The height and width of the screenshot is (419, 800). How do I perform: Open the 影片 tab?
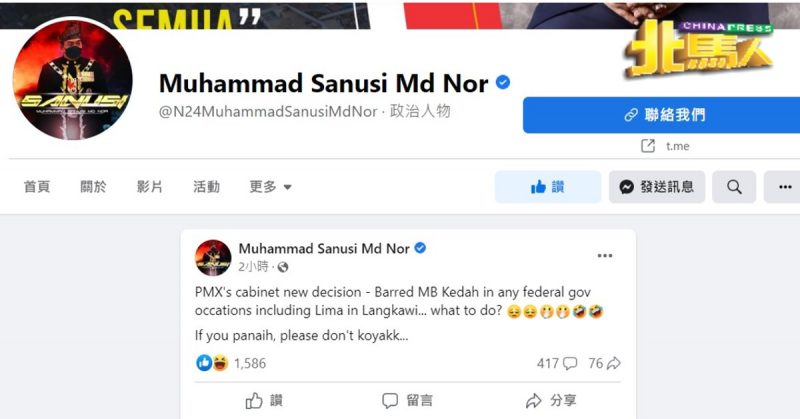click(x=149, y=187)
